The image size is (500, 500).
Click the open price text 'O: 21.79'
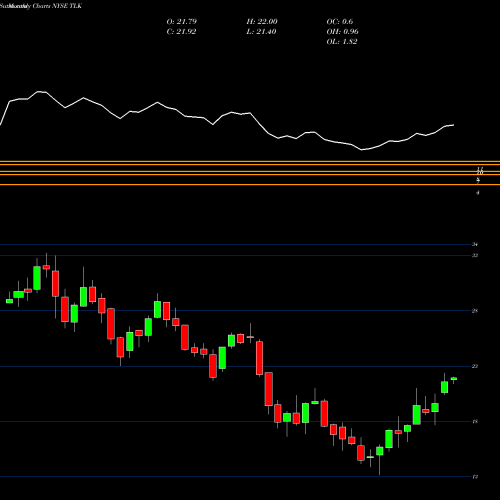182,22
